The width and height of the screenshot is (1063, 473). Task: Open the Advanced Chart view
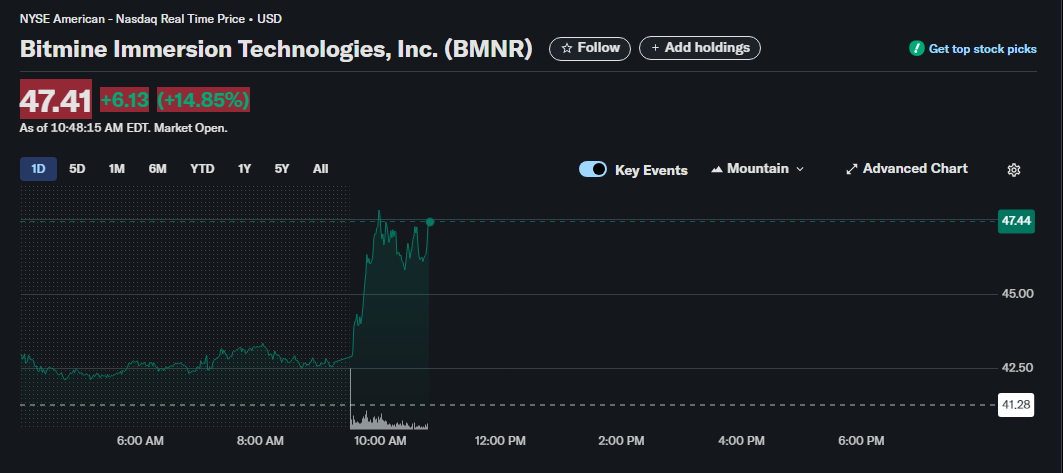coord(906,169)
